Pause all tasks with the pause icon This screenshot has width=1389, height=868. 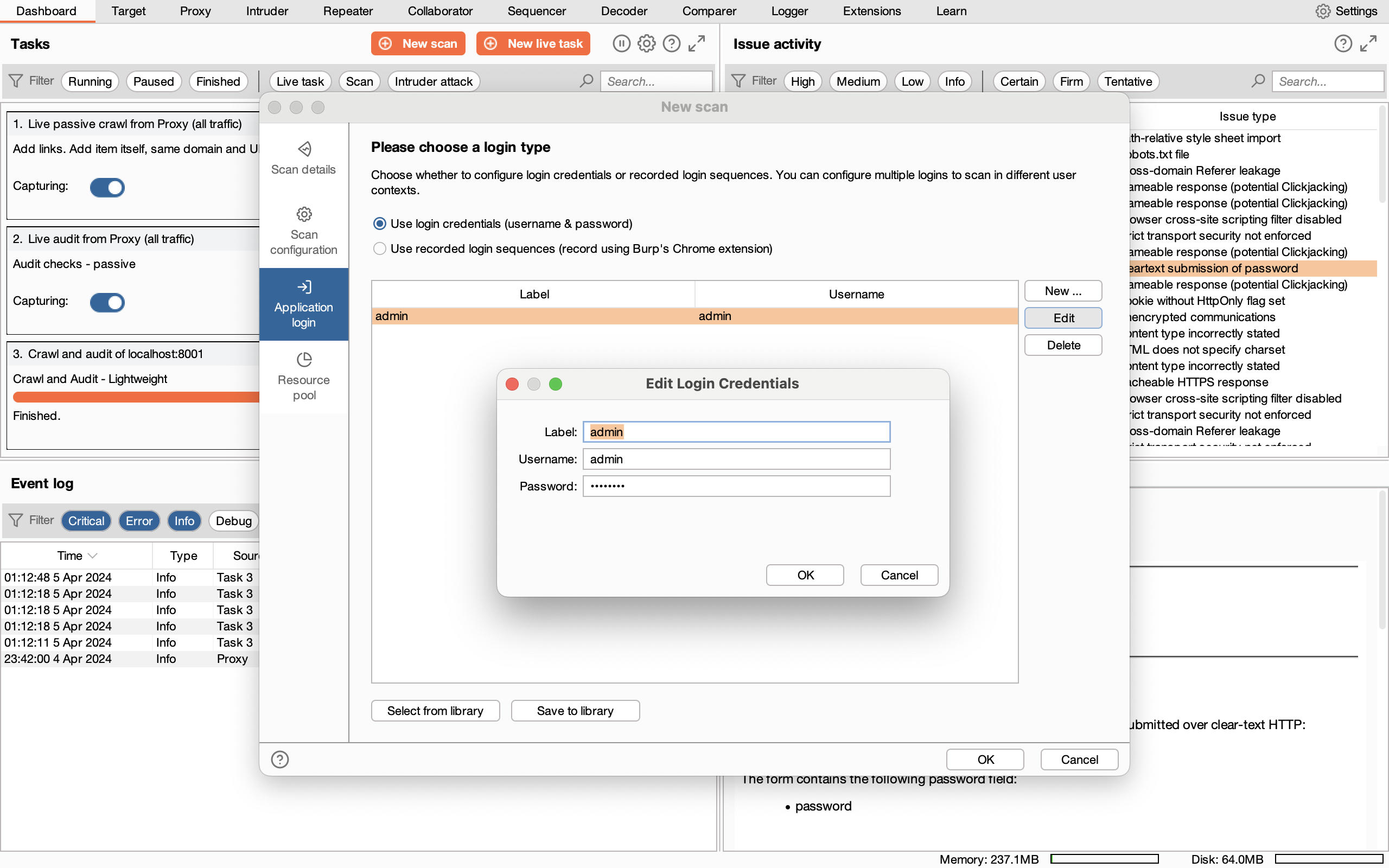click(622, 43)
